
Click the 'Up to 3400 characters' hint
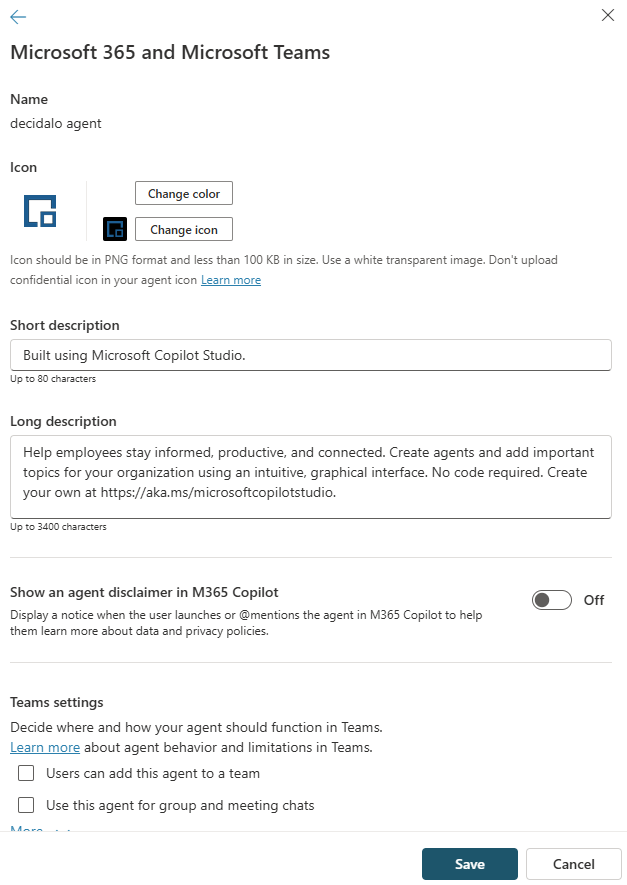point(58,527)
